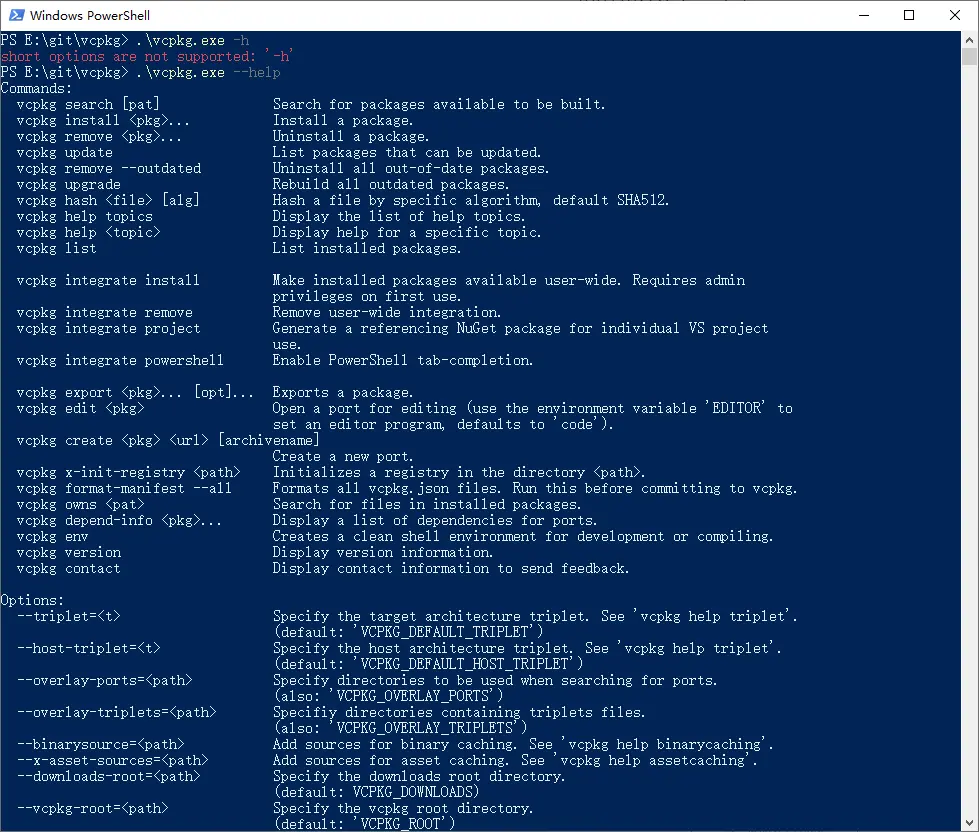Image resolution: width=979 pixels, height=832 pixels.
Task: Click "(also: 'VCPKG_OVERLAY_PORTS')" text
Action: click(x=388, y=696)
